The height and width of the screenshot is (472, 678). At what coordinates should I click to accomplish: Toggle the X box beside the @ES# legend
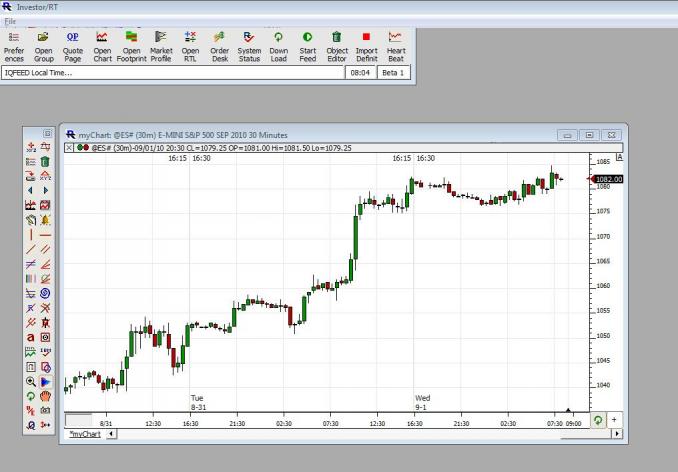coord(69,148)
